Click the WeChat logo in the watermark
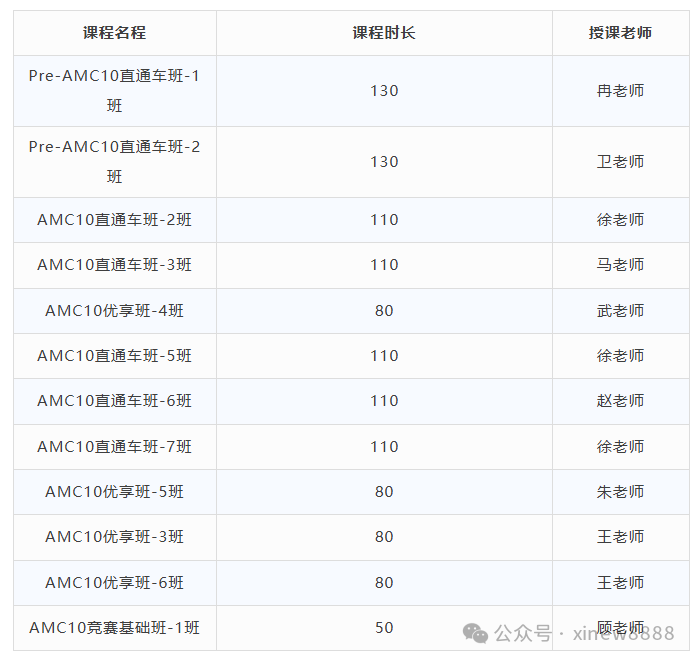Image resolution: width=697 pixels, height=661 pixels. pos(474,633)
